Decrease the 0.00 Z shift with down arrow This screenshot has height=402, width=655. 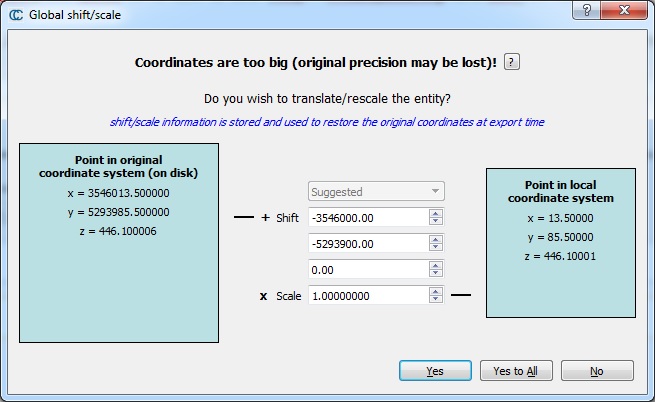[436, 274]
